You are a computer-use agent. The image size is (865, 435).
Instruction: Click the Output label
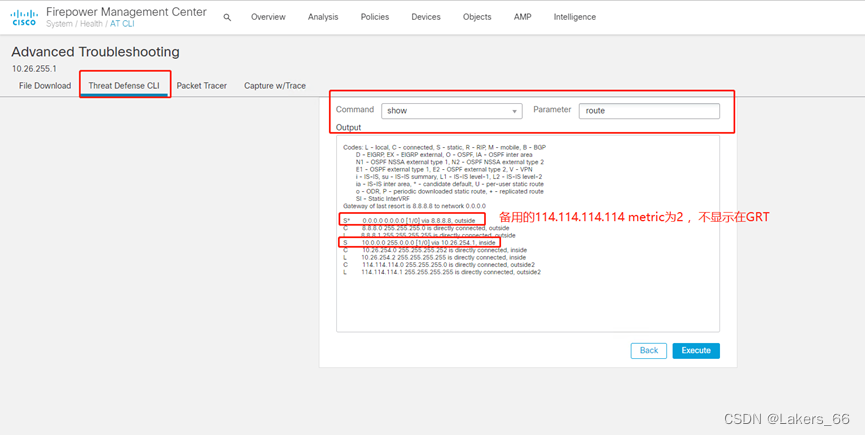point(348,127)
